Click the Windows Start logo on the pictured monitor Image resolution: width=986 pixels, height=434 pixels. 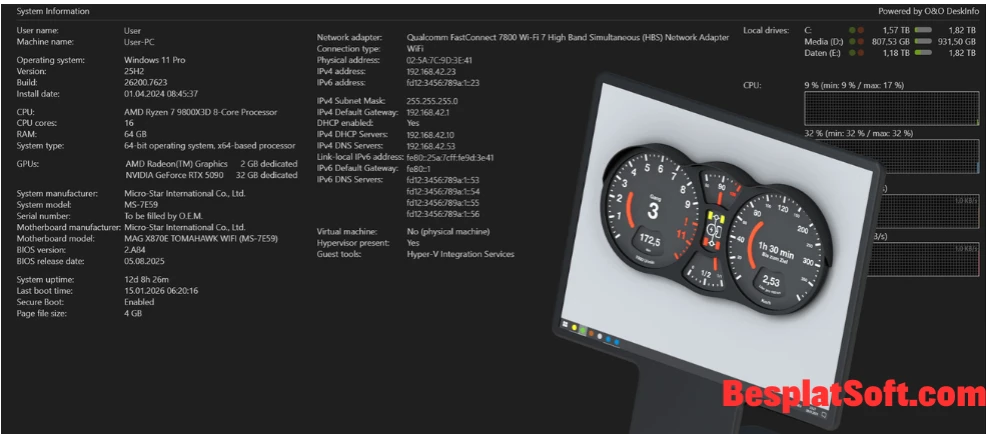pyautogui.click(x=565, y=324)
